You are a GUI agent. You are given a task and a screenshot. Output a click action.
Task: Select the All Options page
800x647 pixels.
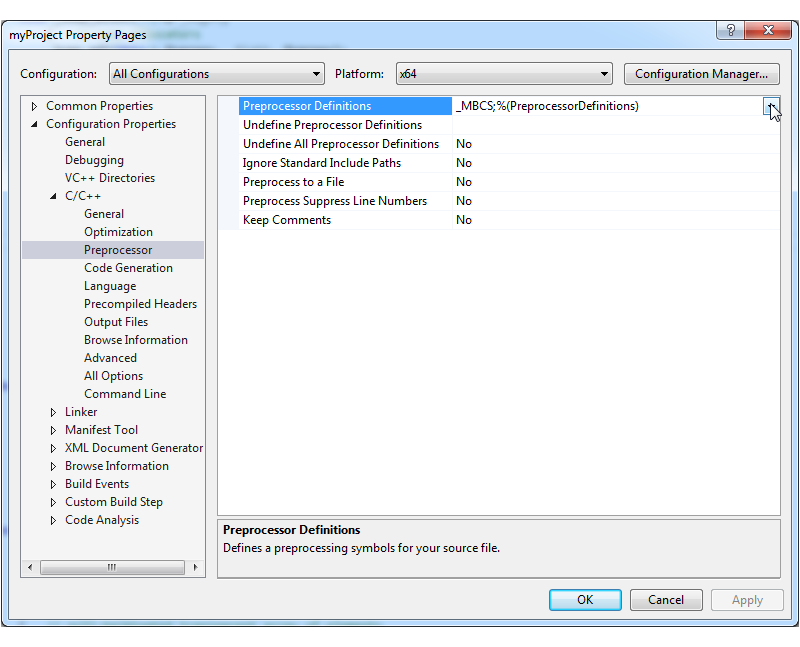[x=113, y=376]
